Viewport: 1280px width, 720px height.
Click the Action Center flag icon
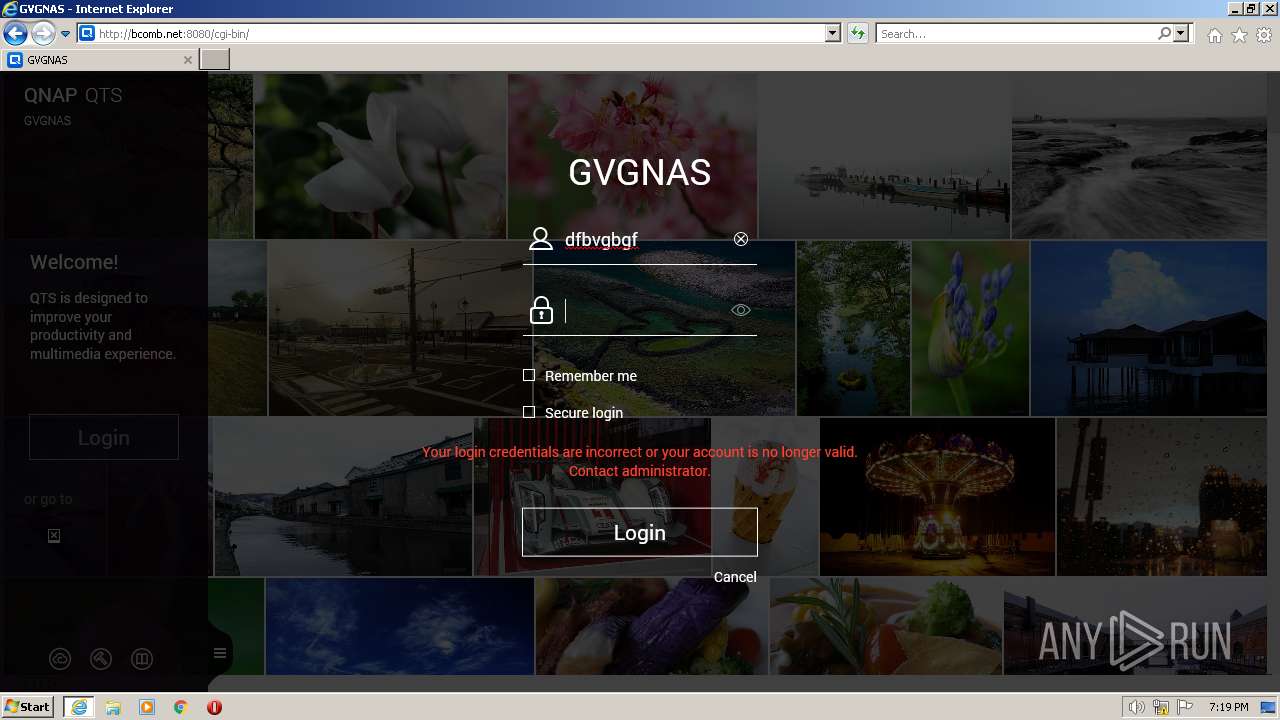pyautogui.click(x=1185, y=707)
